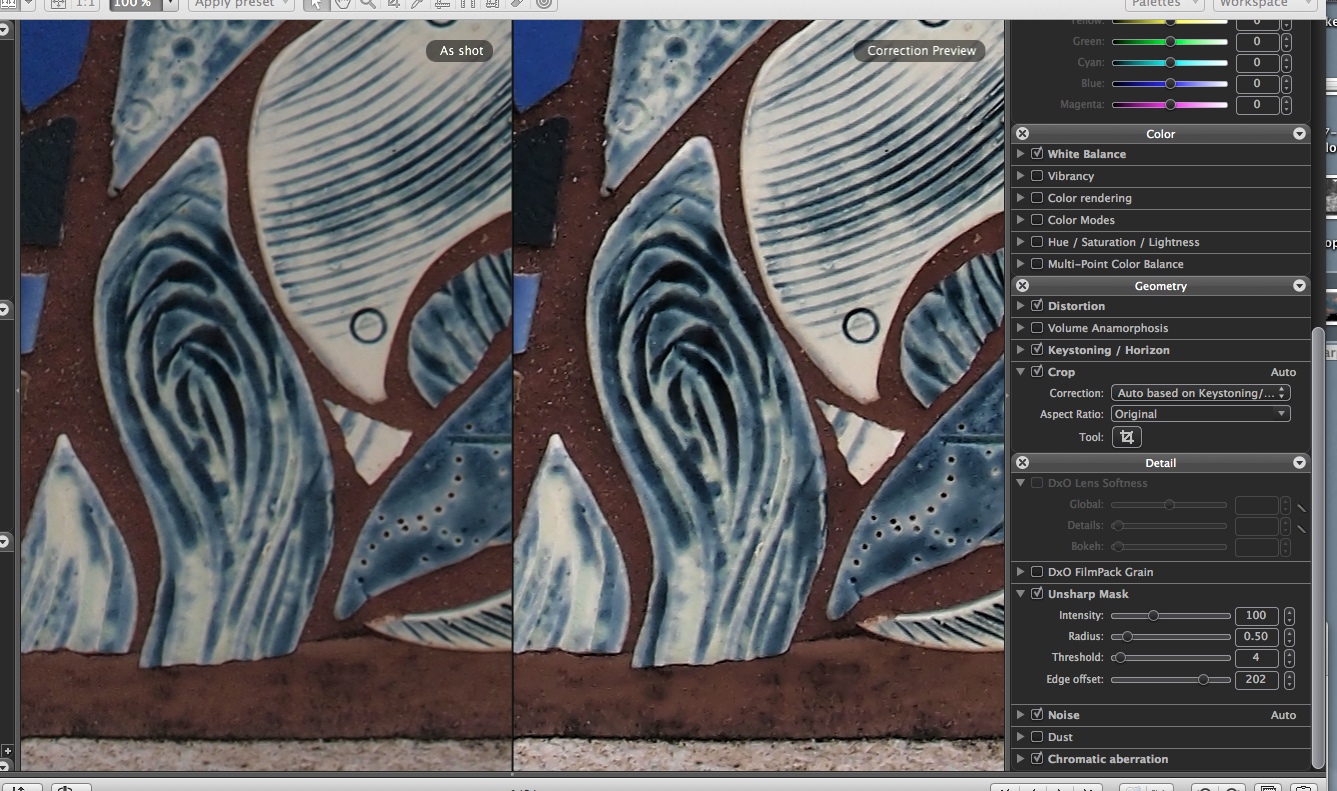Click the crop tool icon button
Viewport: 1337px width, 791px height.
point(1126,437)
